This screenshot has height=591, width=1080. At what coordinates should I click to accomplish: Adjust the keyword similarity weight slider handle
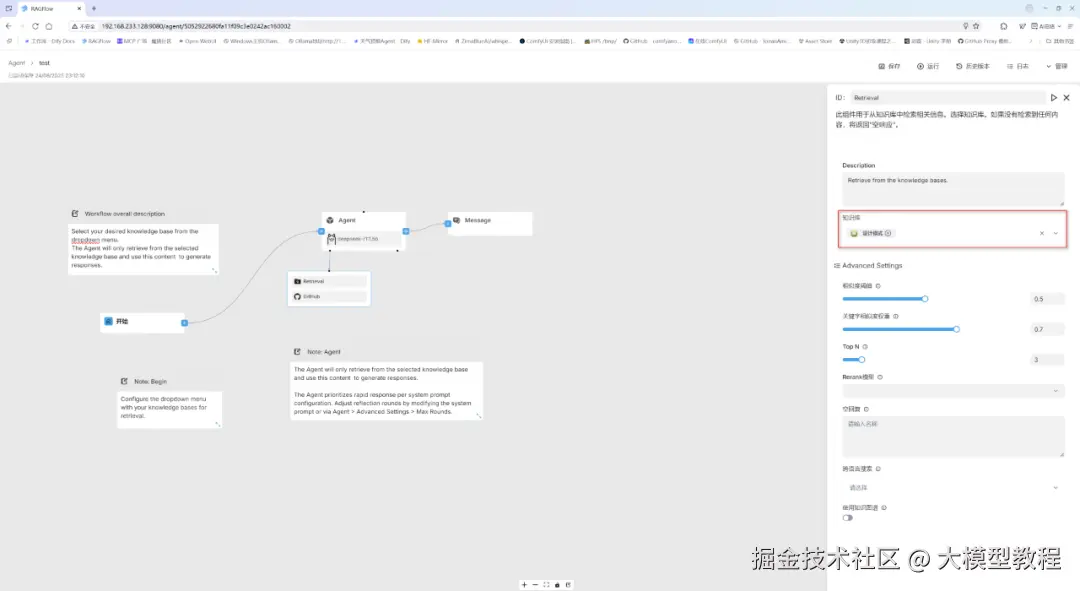pyautogui.click(x=957, y=329)
